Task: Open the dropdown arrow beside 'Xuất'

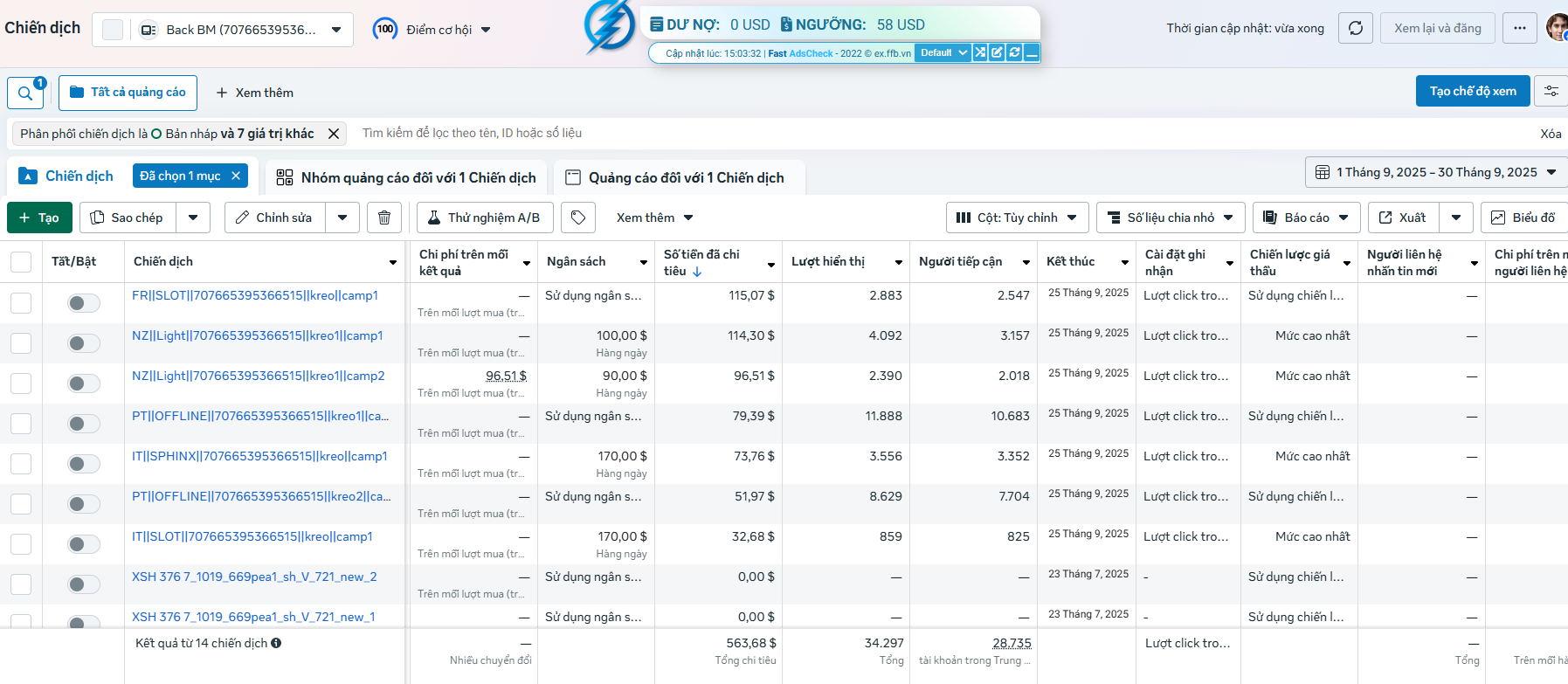Action: click(1456, 218)
